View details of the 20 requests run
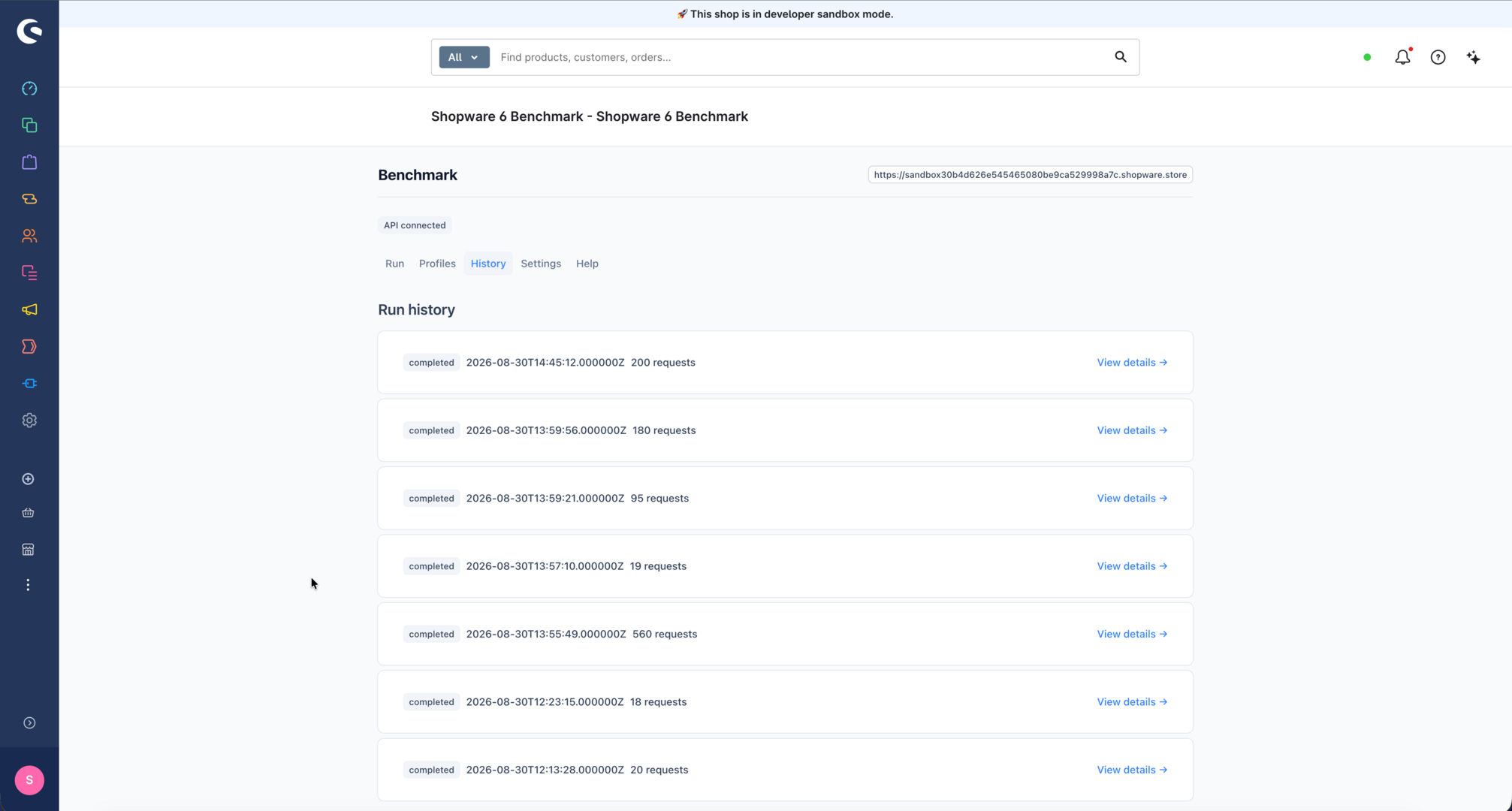Screen dimensions: 1512x811 point(1132,770)
